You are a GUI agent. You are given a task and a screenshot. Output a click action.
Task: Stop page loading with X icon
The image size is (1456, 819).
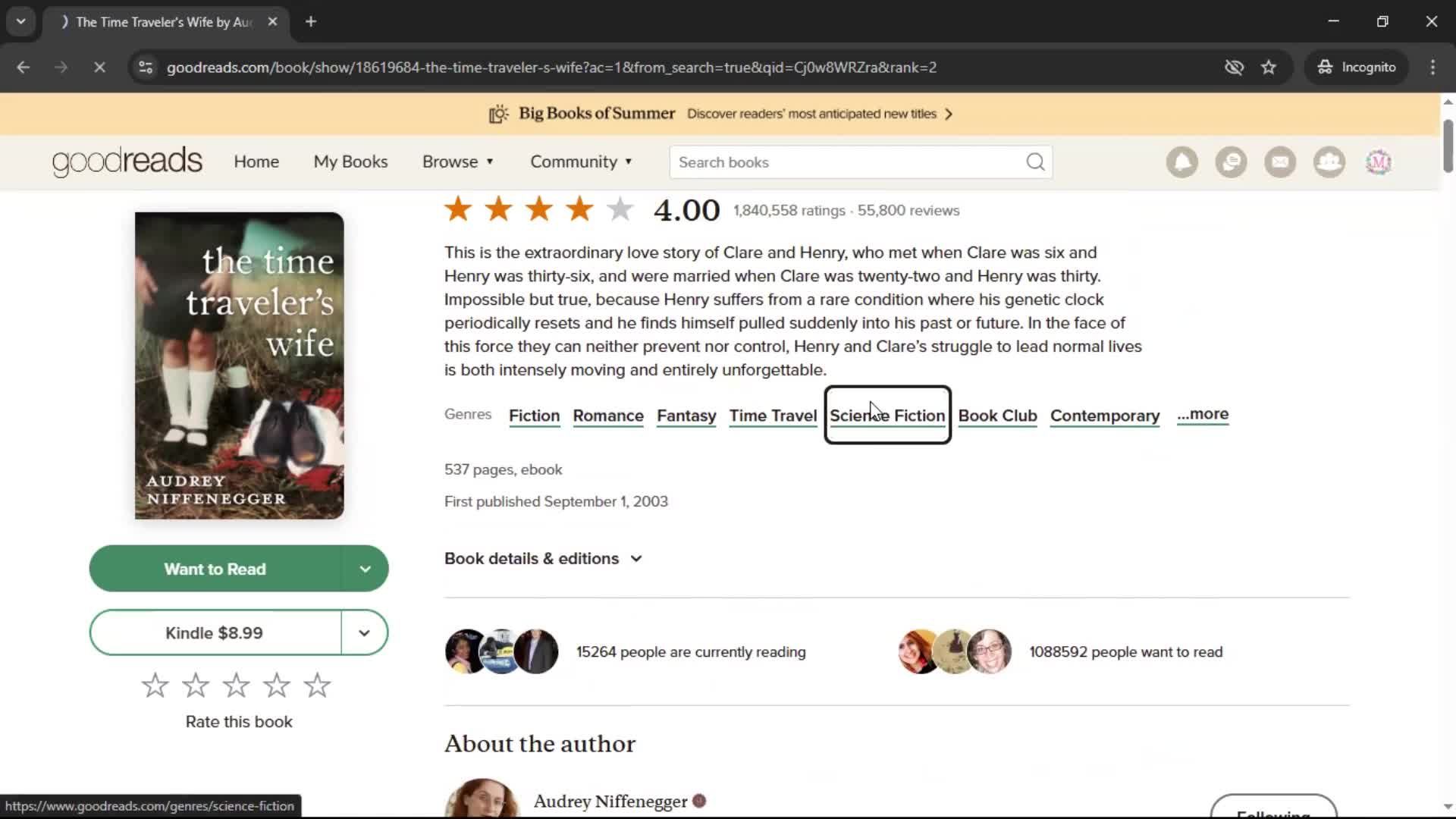pyautogui.click(x=99, y=67)
